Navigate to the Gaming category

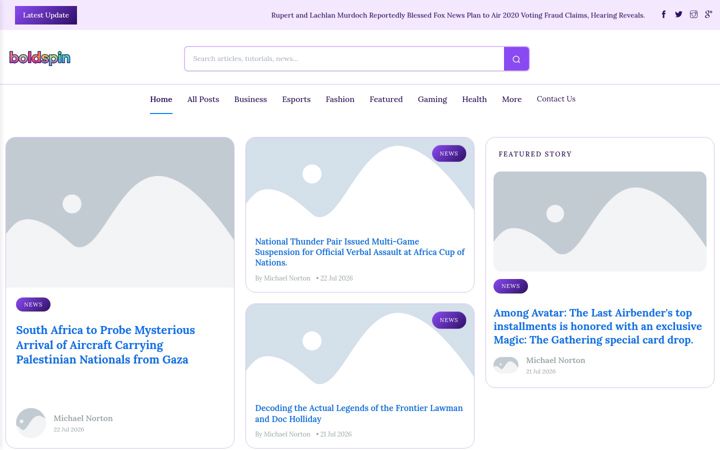pyautogui.click(x=432, y=99)
